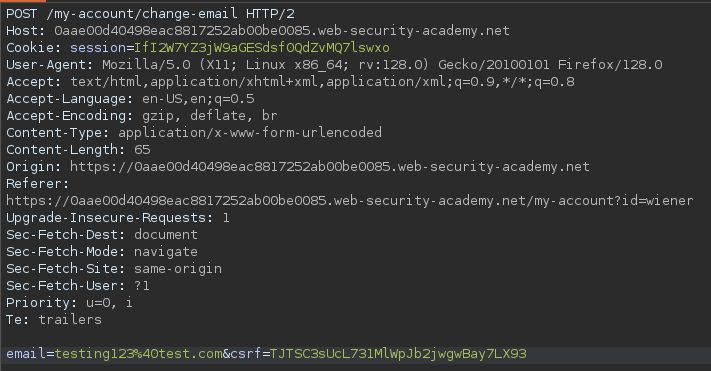Select the Host header value
The height and width of the screenshot is (371, 711).
click(282, 31)
